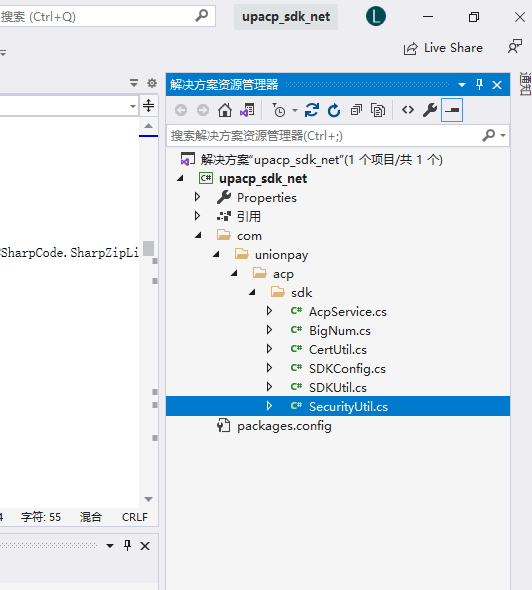Open the editor tab list dropdown arrow
Viewport: 532px width, 590px height.
(134, 83)
